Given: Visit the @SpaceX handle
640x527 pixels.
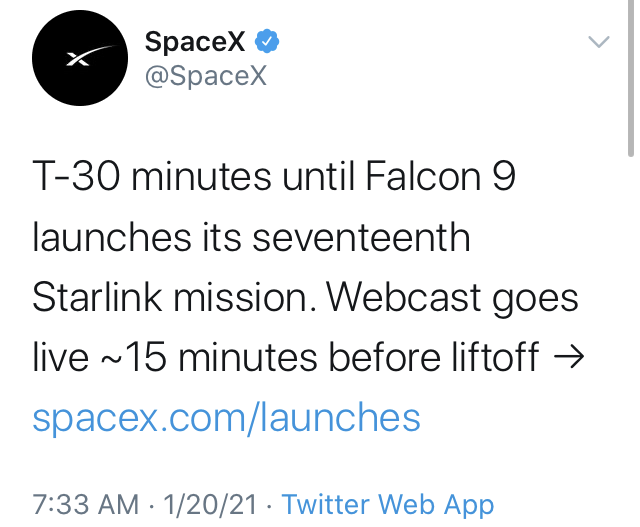Looking at the screenshot, I should [206, 76].
